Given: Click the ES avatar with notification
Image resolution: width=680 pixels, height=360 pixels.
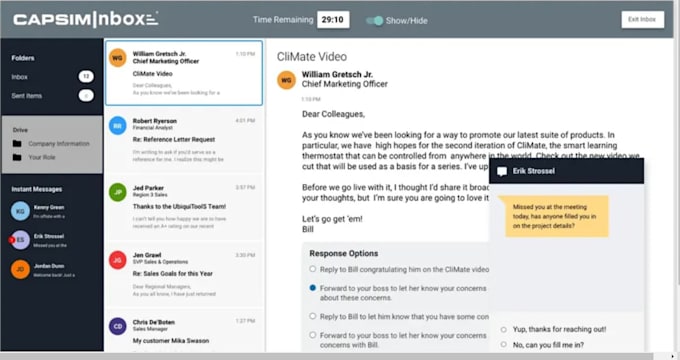Looking at the screenshot, I should pos(20,240).
